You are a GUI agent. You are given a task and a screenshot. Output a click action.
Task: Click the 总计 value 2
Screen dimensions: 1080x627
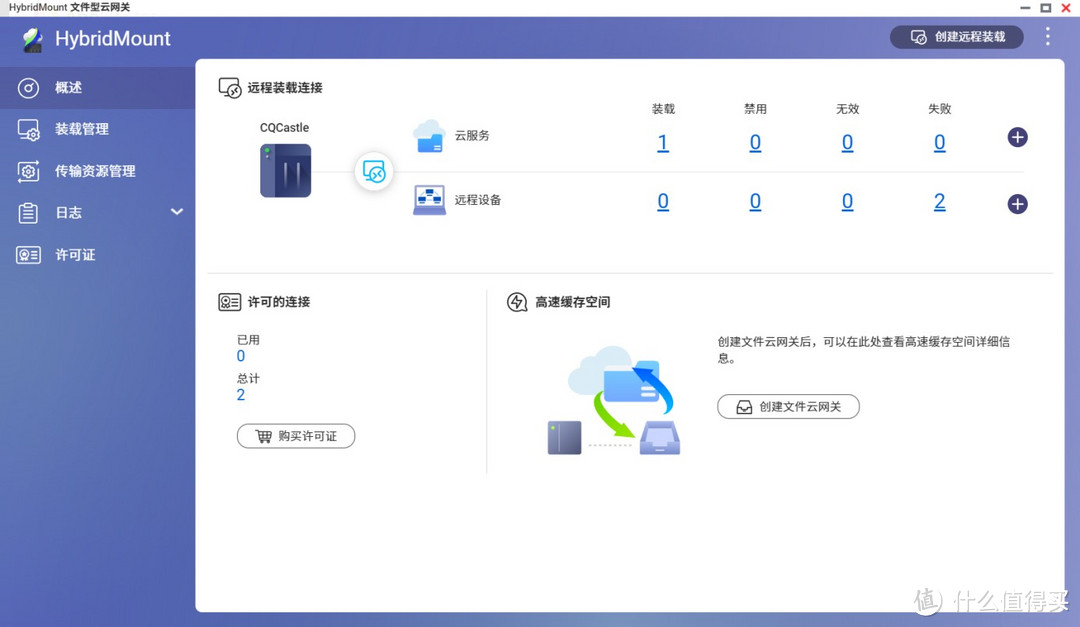click(x=240, y=395)
